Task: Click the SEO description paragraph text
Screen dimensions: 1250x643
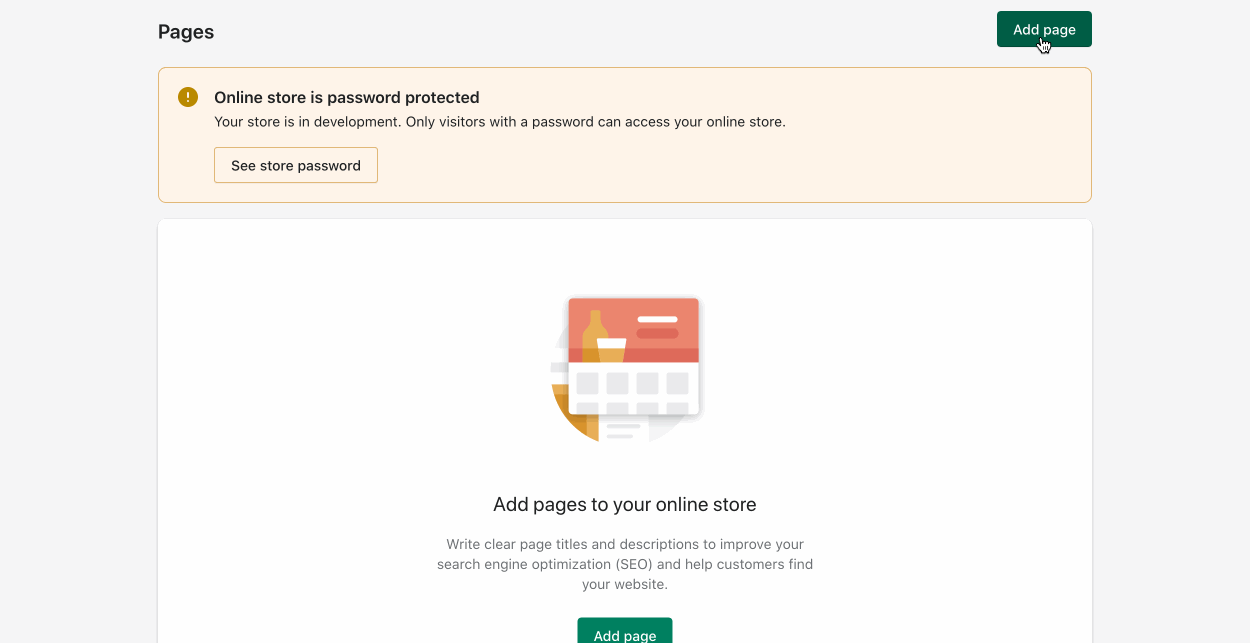Action: 624,564
